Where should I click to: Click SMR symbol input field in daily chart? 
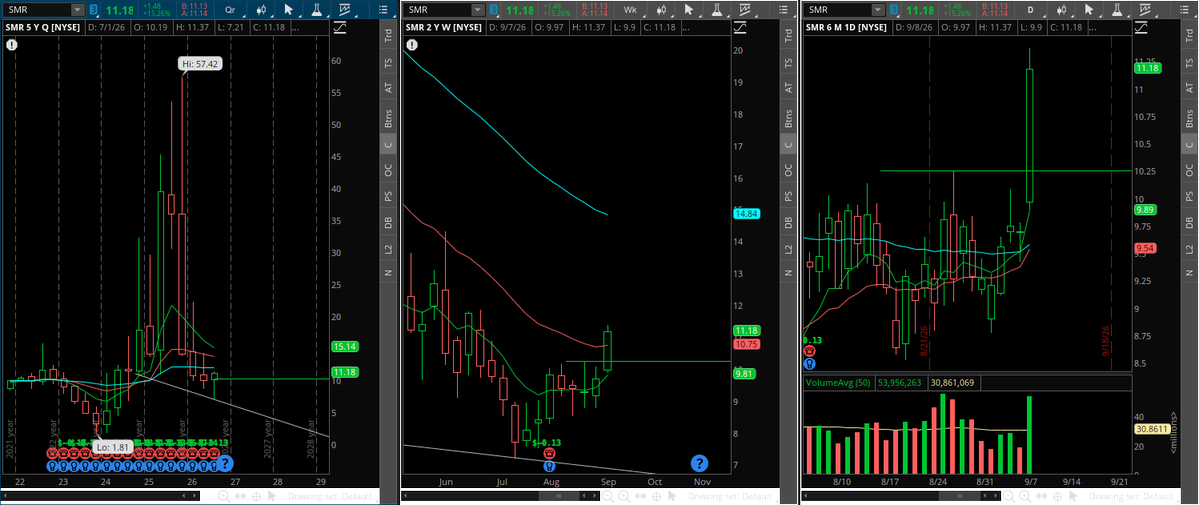coord(840,10)
